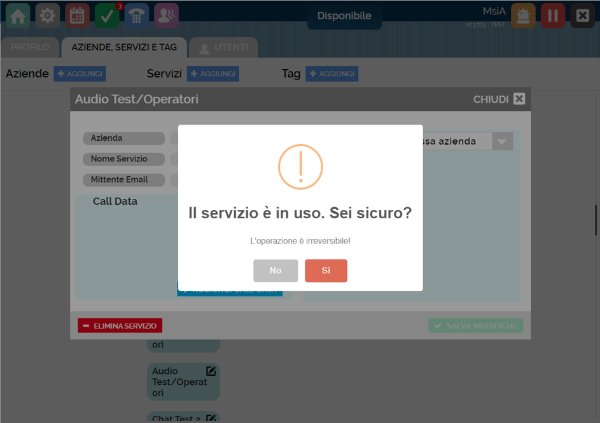This screenshot has height=423, width=600.
Task: Open the home icon in top toolbar
Action: pyautogui.click(x=18, y=16)
